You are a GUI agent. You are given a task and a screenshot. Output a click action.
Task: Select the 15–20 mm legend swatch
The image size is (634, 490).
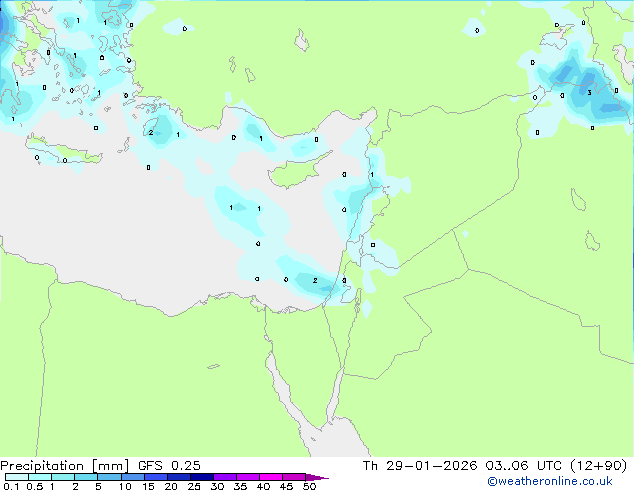point(156,477)
